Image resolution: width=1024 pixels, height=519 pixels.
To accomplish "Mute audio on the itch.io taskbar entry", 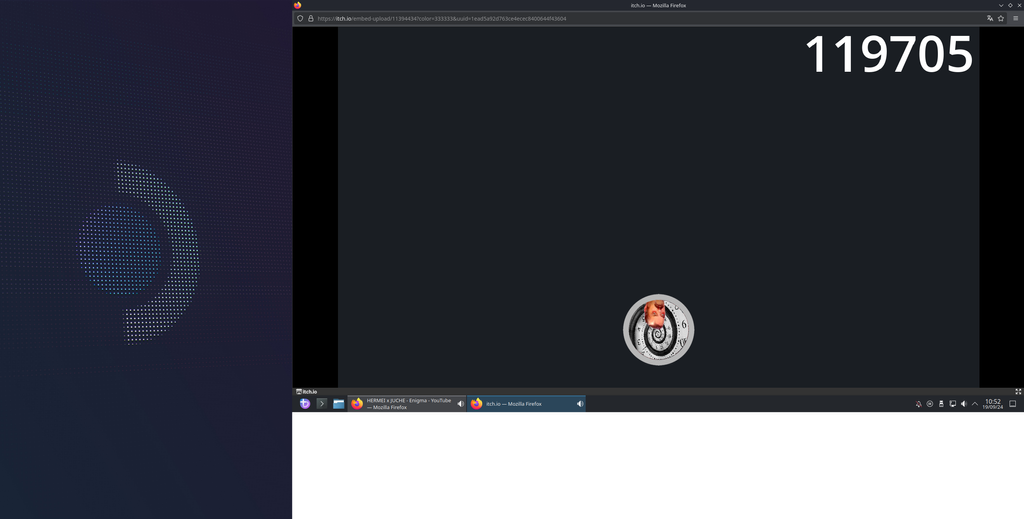I will pyautogui.click(x=580, y=404).
